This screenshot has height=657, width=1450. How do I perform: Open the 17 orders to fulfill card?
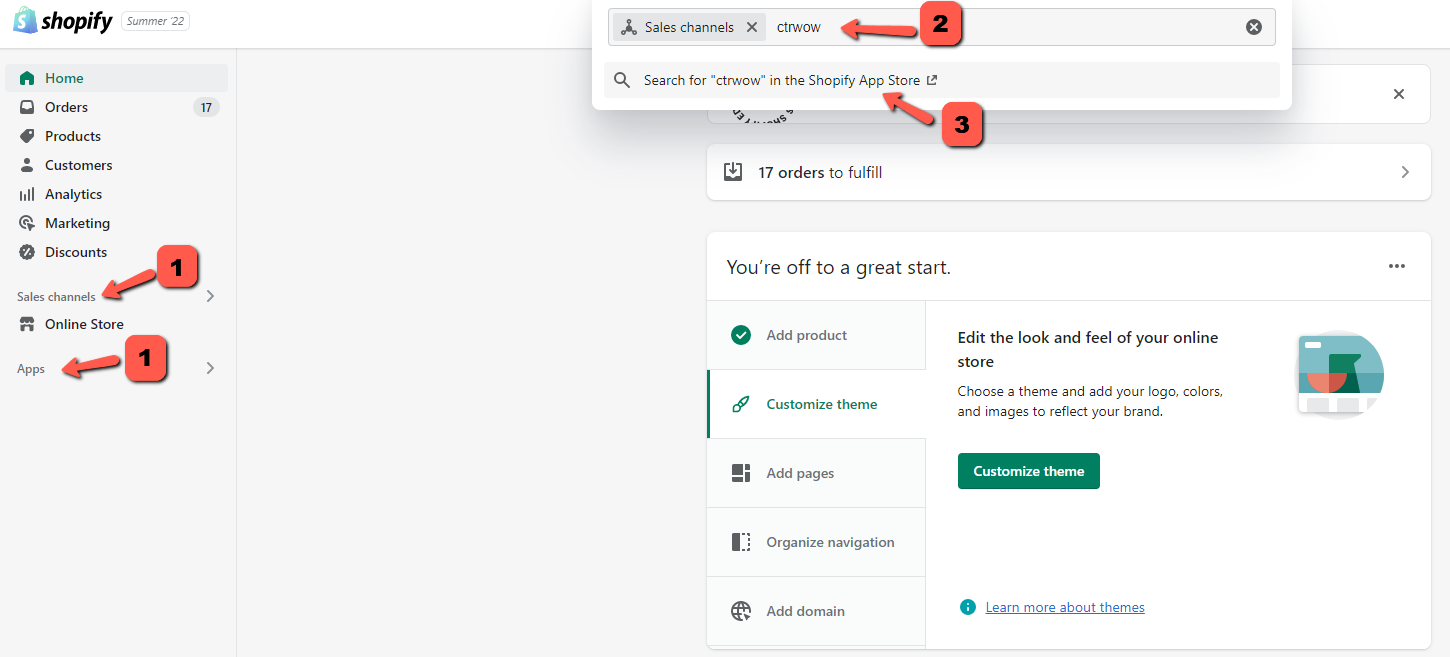tap(1068, 172)
